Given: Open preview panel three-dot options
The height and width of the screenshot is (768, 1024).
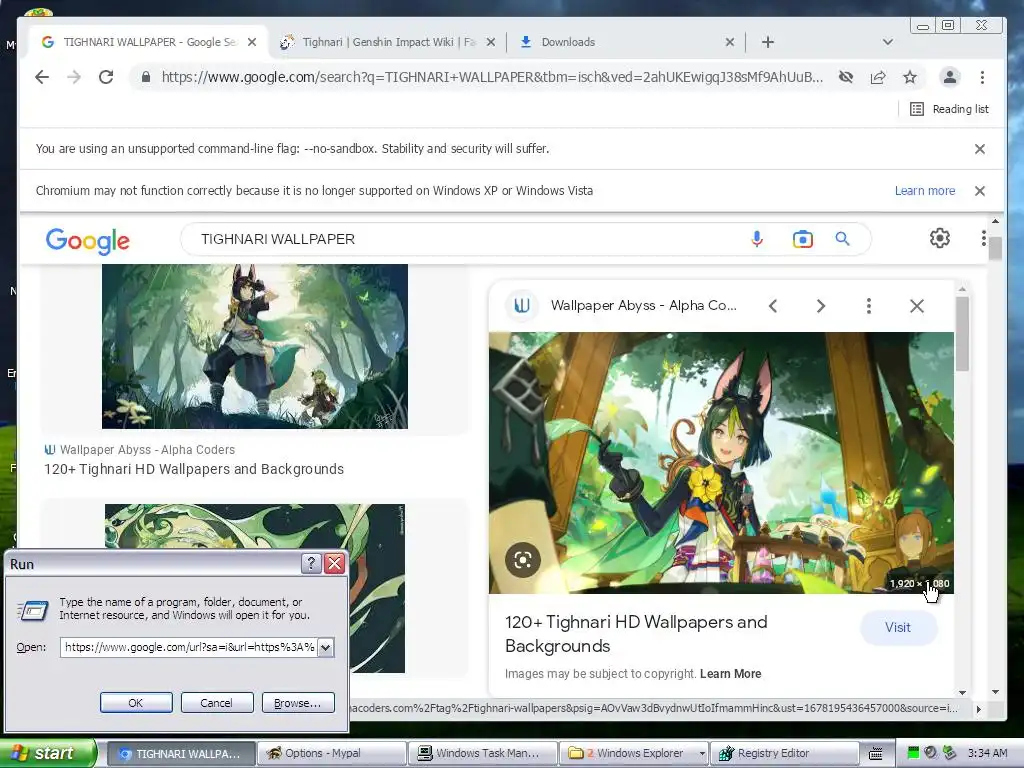Looking at the screenshot, I should click(x=869, y=306).
